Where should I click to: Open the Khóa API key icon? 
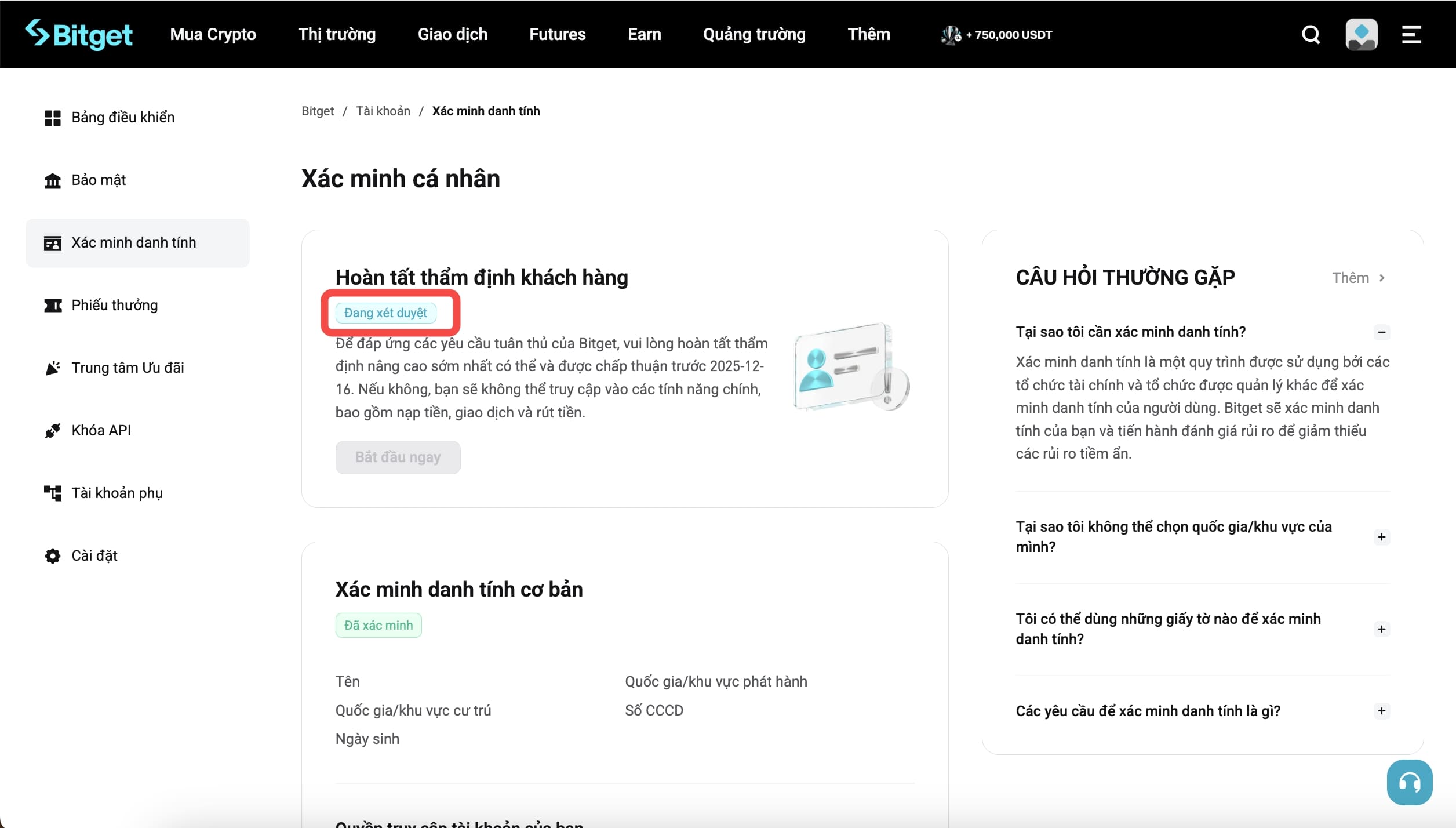click(x=52, y=430)
